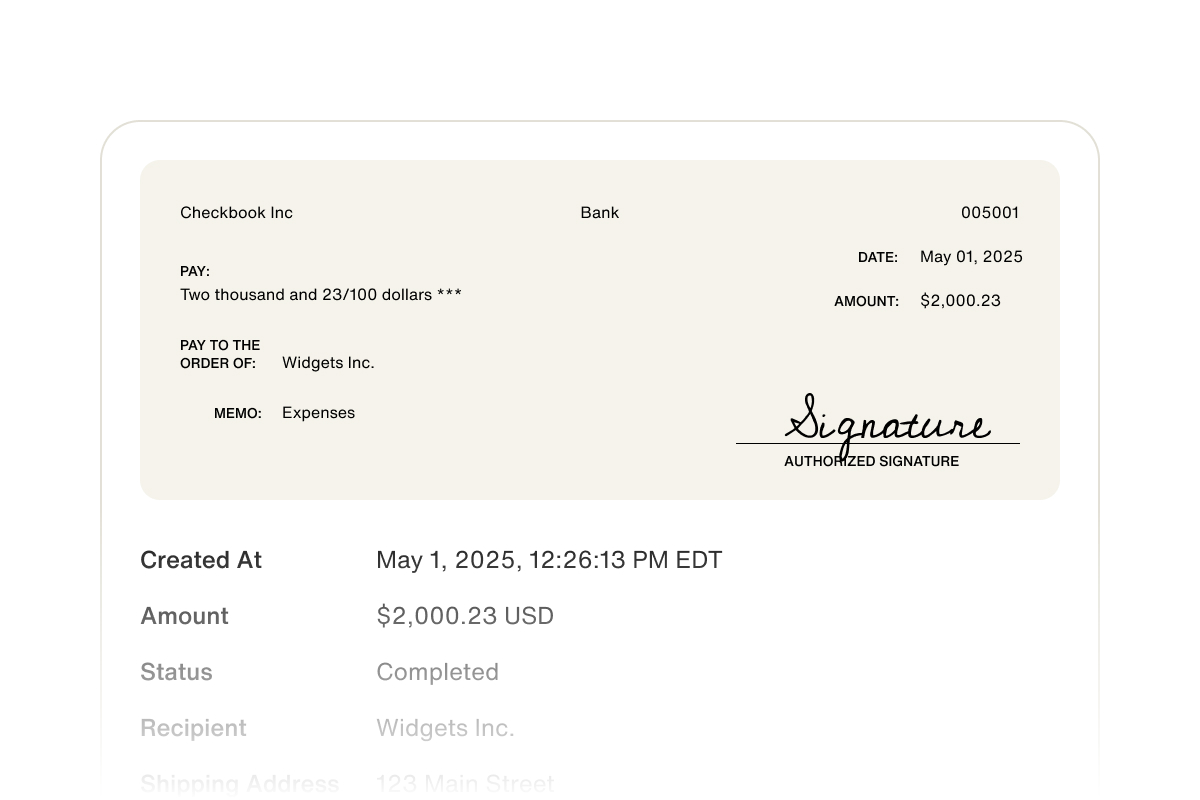Viewport: 1200px width, 800px height.
Task: Click the Shipping Address label
Action: (240, 783)
